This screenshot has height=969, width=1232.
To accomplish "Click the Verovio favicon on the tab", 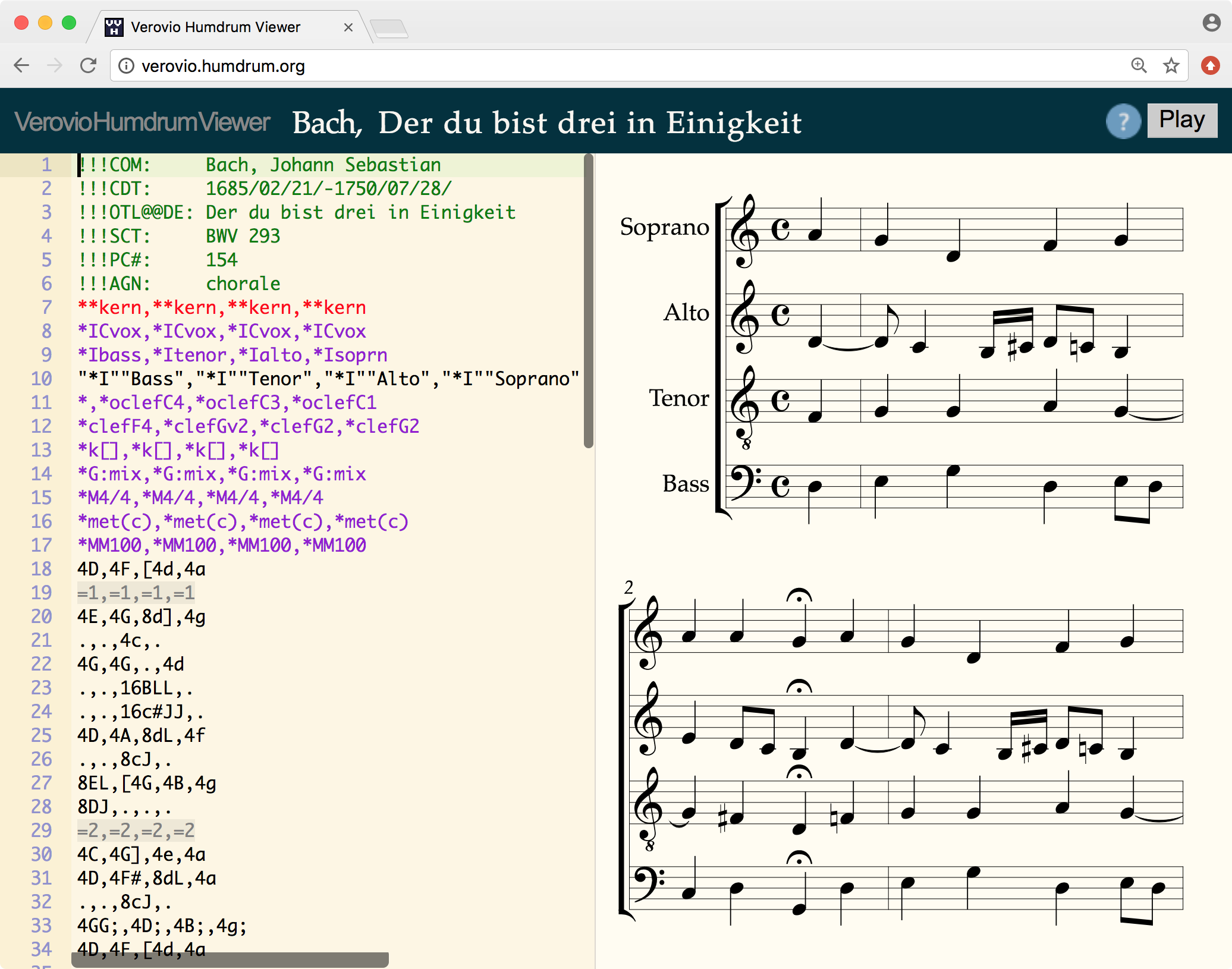I will [114, 27].
